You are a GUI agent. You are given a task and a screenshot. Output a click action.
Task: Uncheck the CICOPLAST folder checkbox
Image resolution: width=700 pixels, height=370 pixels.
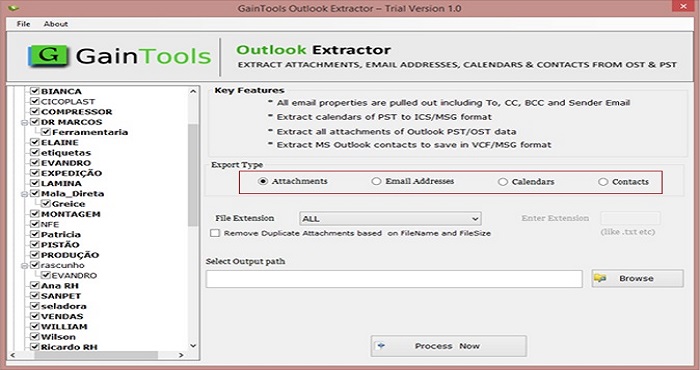34,101
